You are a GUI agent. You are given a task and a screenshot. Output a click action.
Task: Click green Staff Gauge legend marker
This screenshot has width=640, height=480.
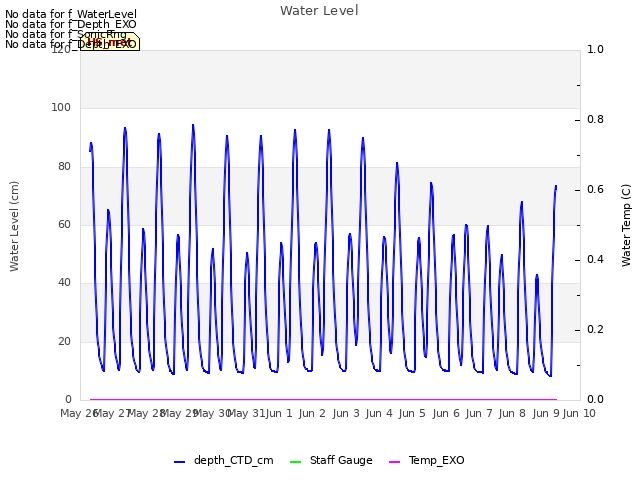295,462
